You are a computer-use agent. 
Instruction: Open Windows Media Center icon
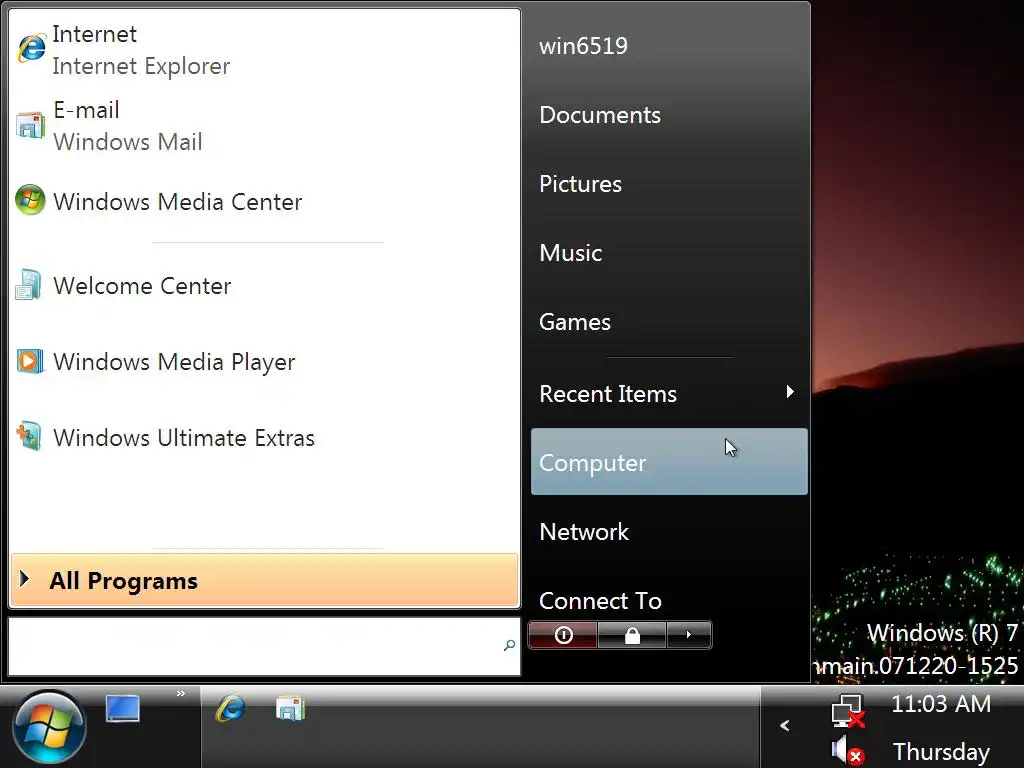[x=30, y=200]
